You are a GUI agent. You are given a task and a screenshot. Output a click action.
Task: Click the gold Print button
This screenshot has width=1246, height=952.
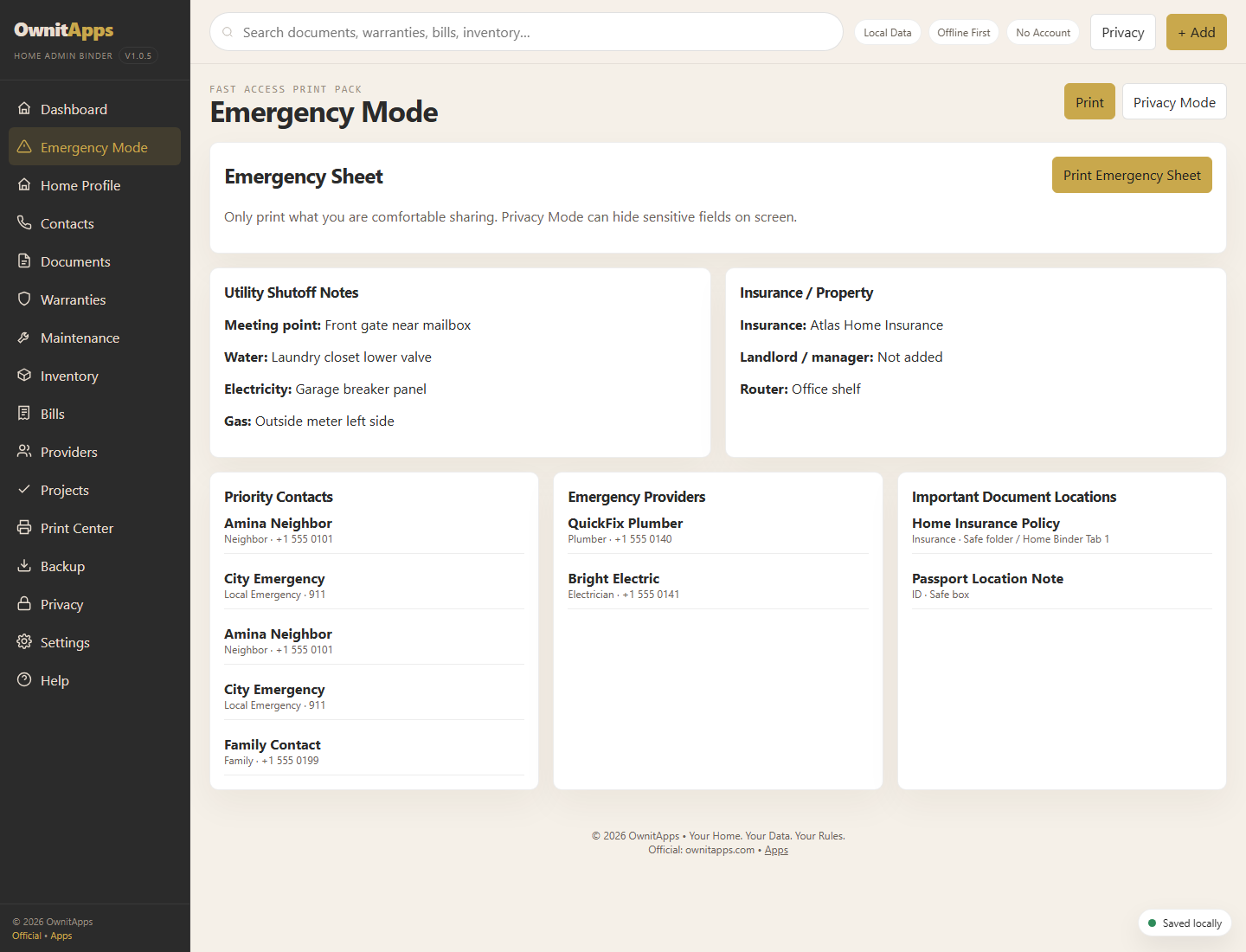point(1089,102)
